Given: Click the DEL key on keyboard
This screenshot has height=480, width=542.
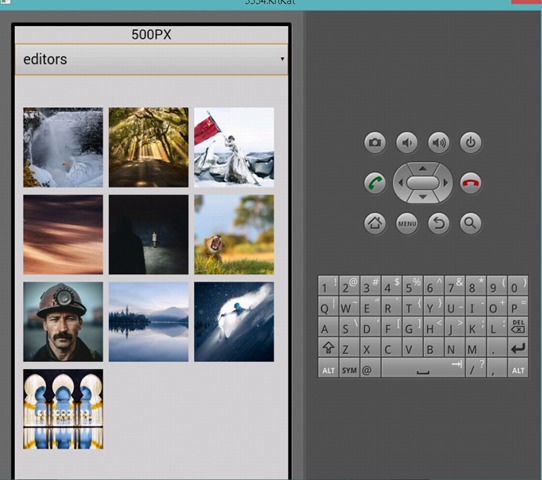Looking at the screenshot, I should [518, 326].
